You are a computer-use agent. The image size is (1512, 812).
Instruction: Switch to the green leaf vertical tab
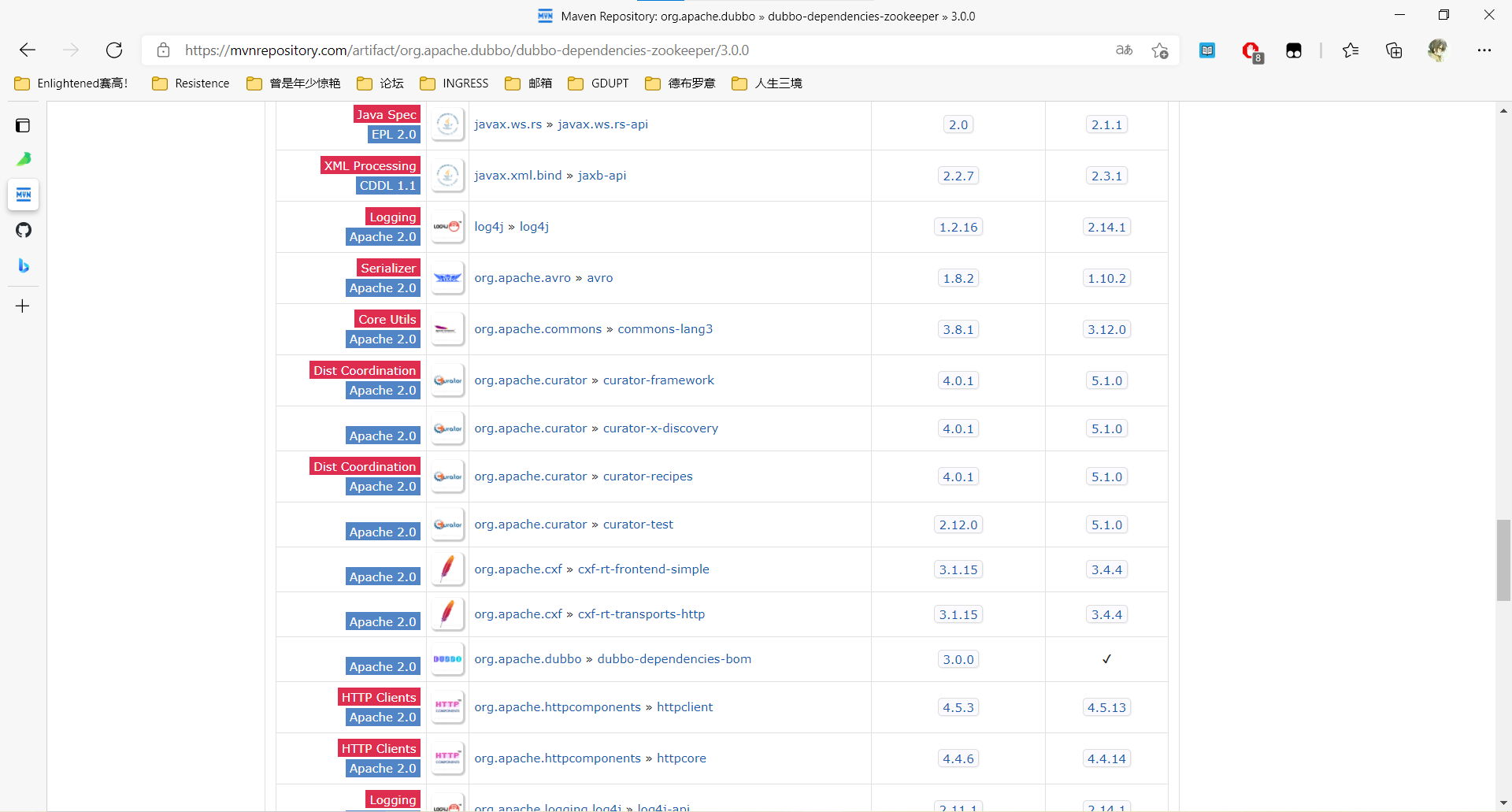click(x=24, y=159)
